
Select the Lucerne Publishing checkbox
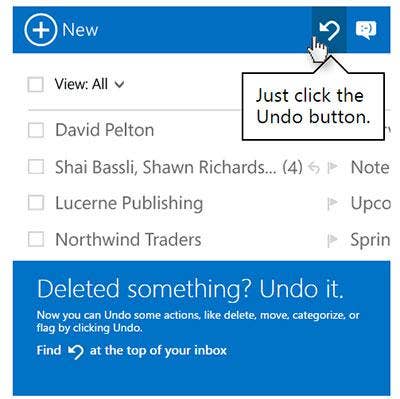(x=36, y=203)
